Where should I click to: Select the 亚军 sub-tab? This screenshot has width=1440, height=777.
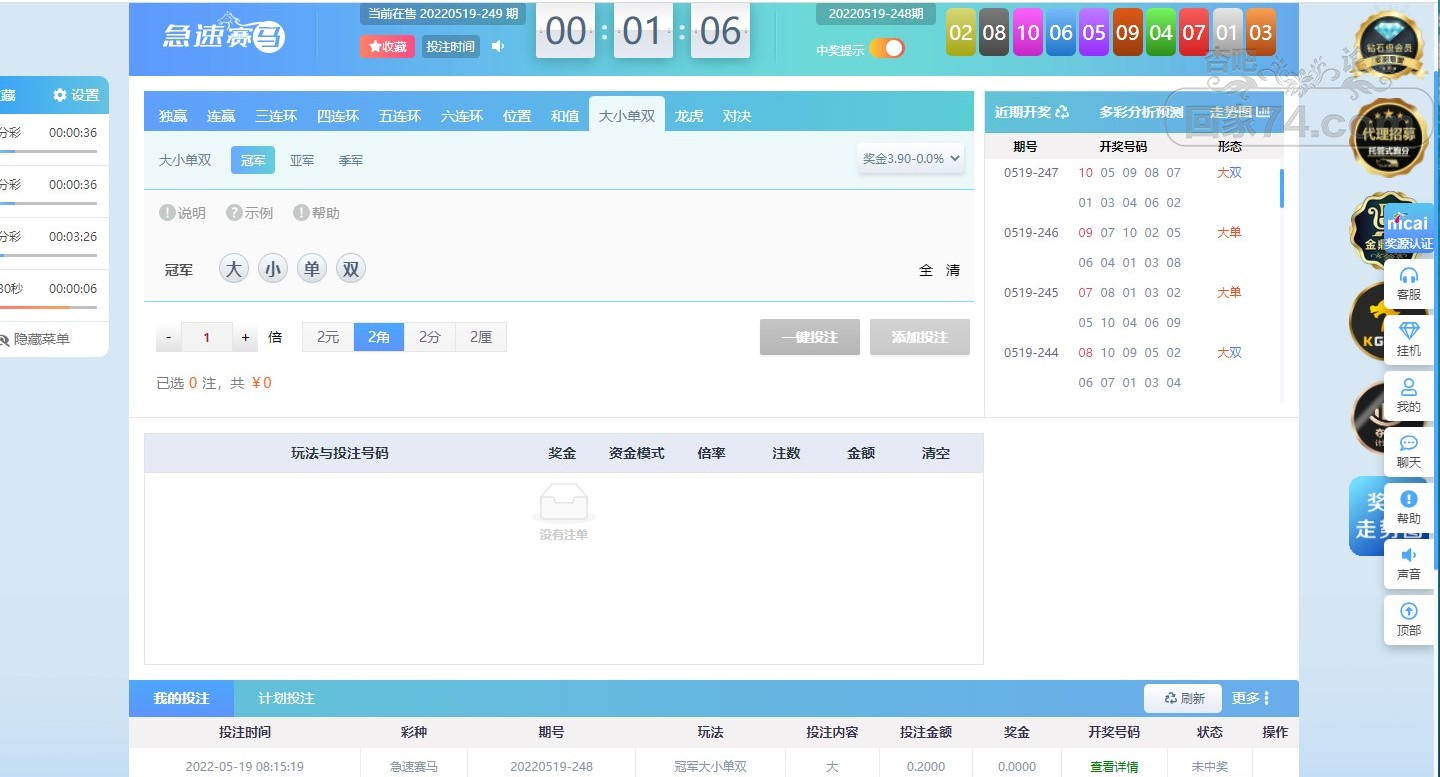(302, 160)
